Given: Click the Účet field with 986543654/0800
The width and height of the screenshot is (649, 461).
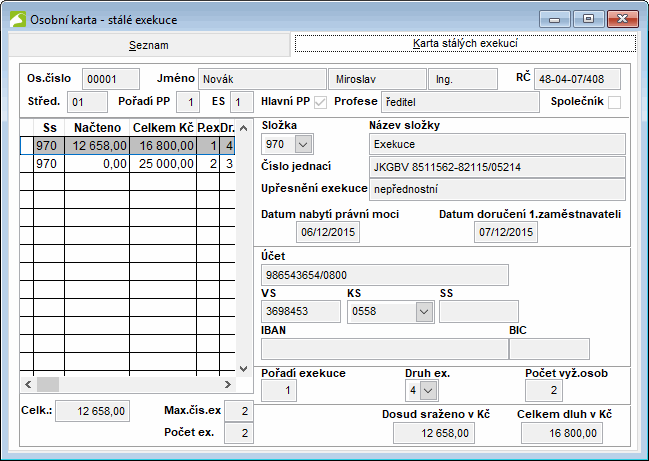Looking at the screenshot, I should (384, 274).
